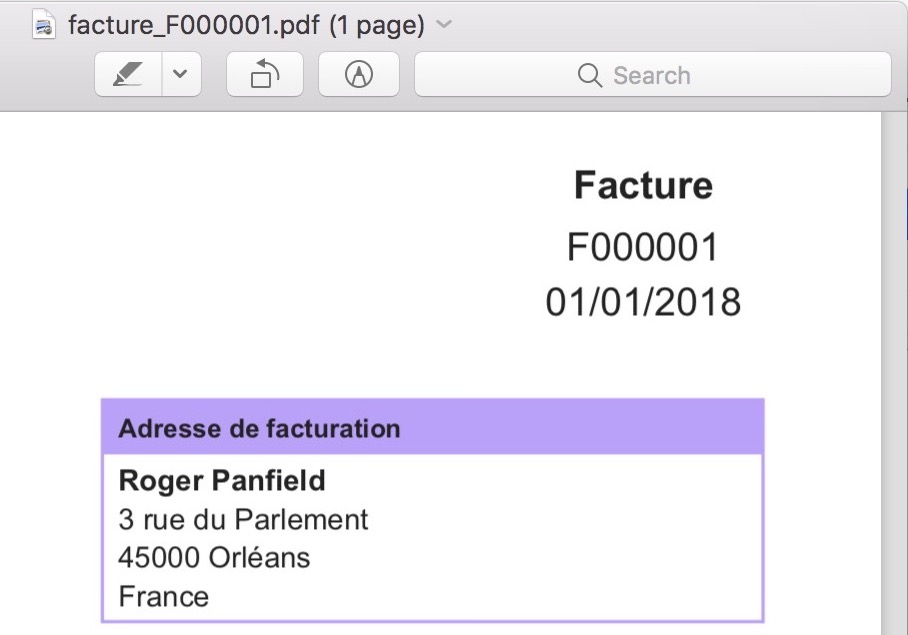Click the file name facture_F000001.pdf title
This screenshot has width=908, height=635.
point(193,25)
